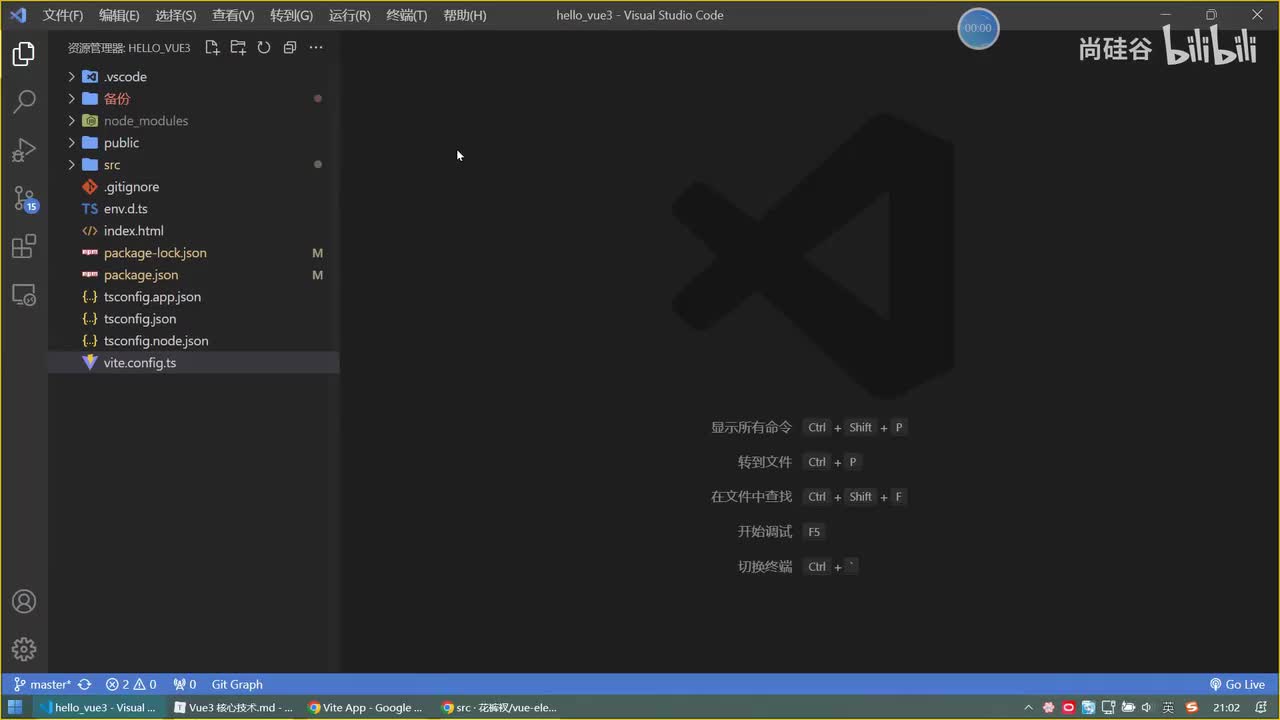The width and height of the screenshot is (1280, 720).
Task: Open the vite.config.ts file
Action: (x=194, y=363)
